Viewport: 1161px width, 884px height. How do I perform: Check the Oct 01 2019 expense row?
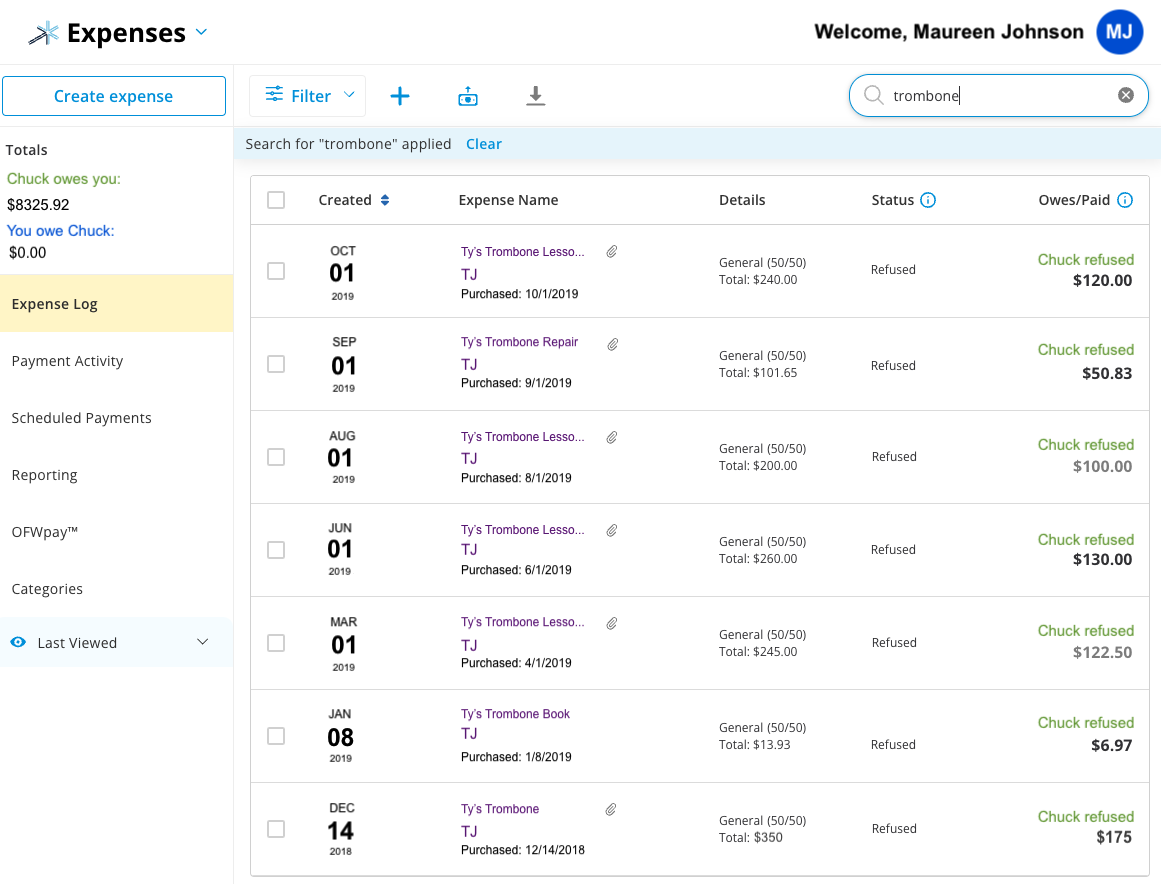[276, 271]
